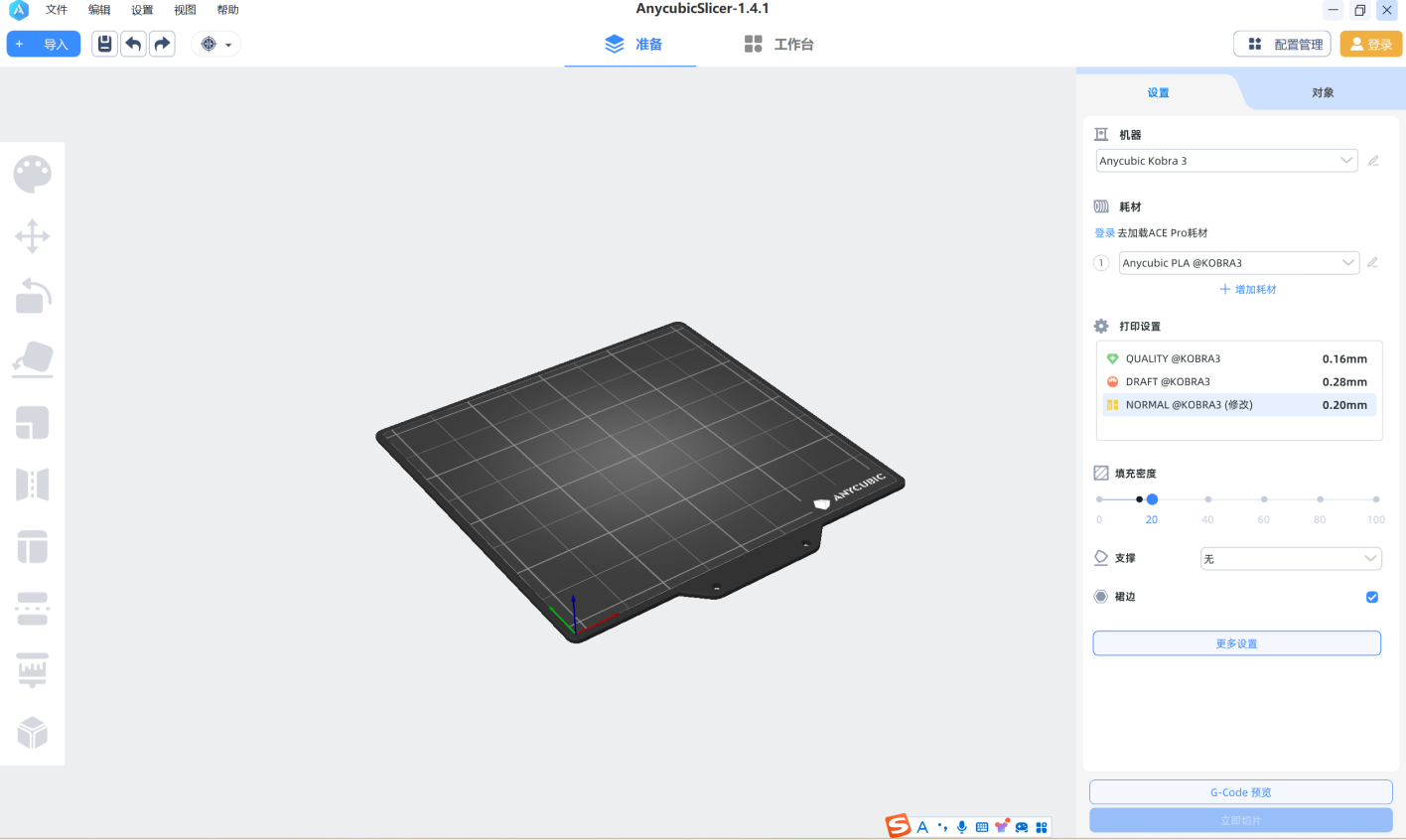Select the Rotate tool in left sidebar
1406x840 pixels.
(x=32, y=297)
